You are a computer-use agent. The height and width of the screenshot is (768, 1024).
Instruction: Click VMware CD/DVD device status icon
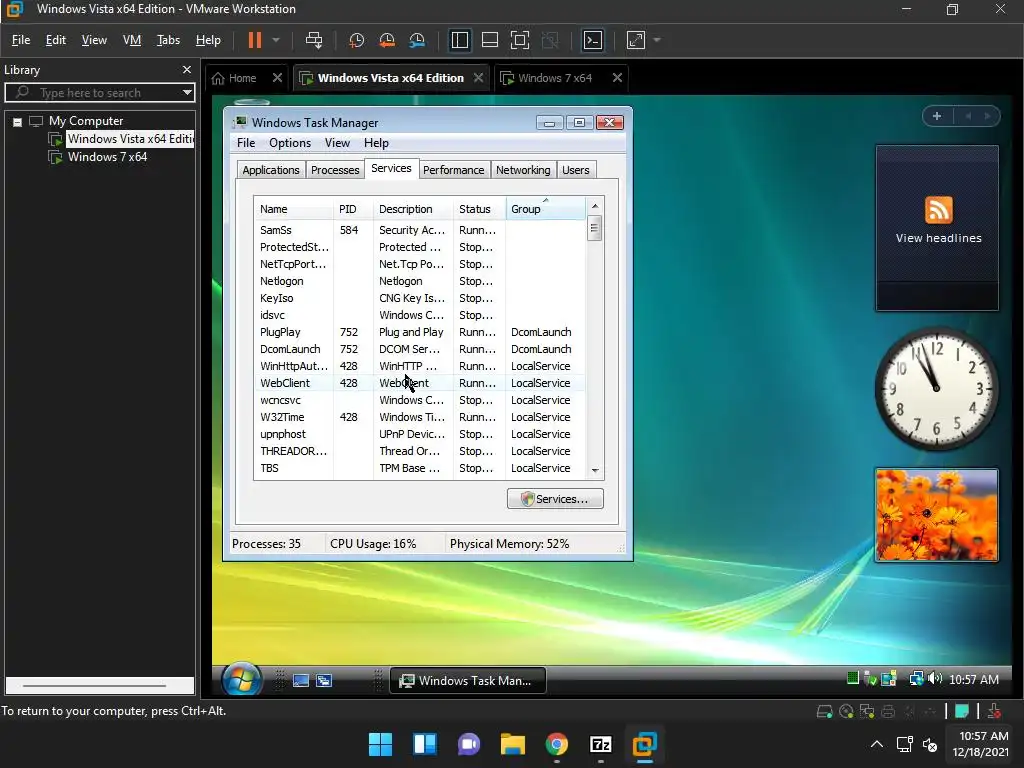(846, 712)
